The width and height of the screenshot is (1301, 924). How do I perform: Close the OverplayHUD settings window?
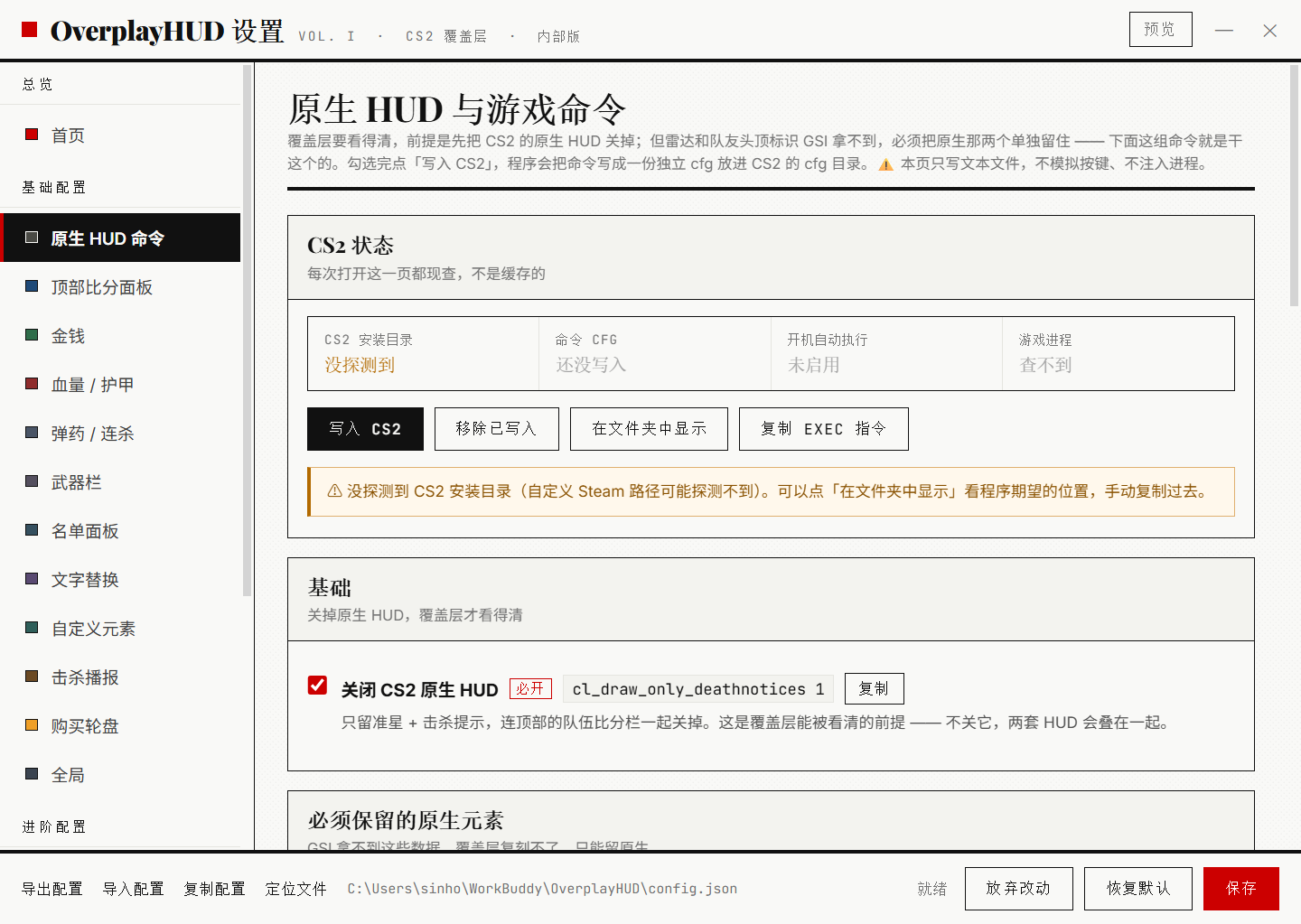click(1270, 30)
